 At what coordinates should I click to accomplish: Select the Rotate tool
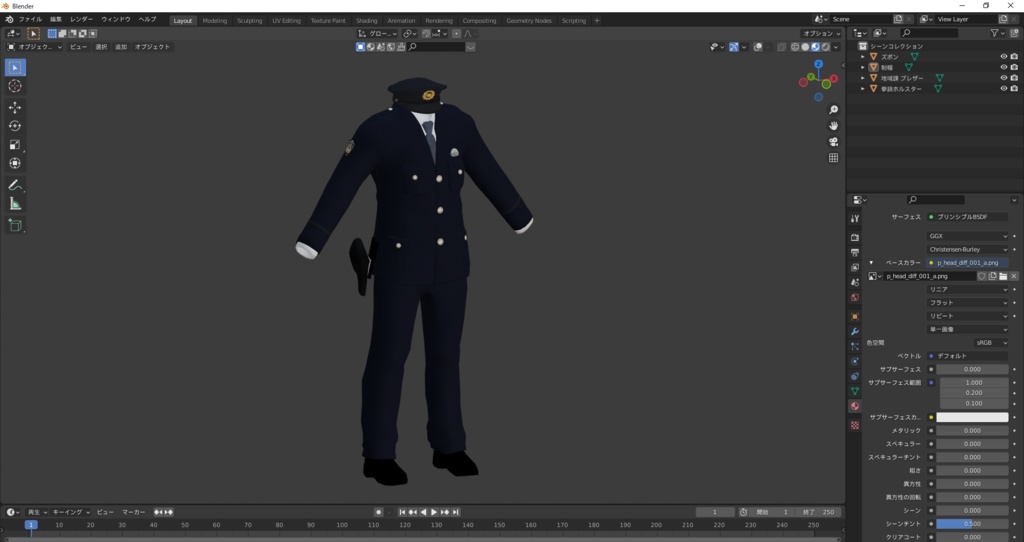pos(15,126)
